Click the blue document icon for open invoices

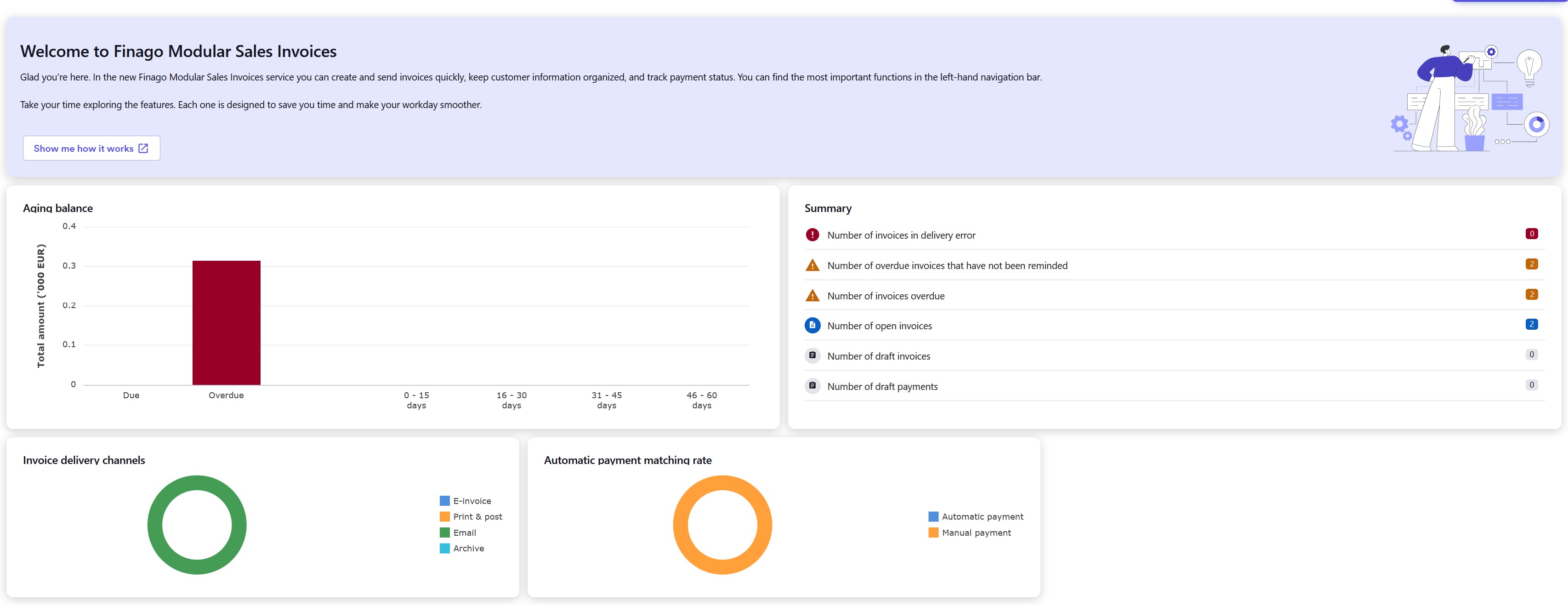[812, 326]
